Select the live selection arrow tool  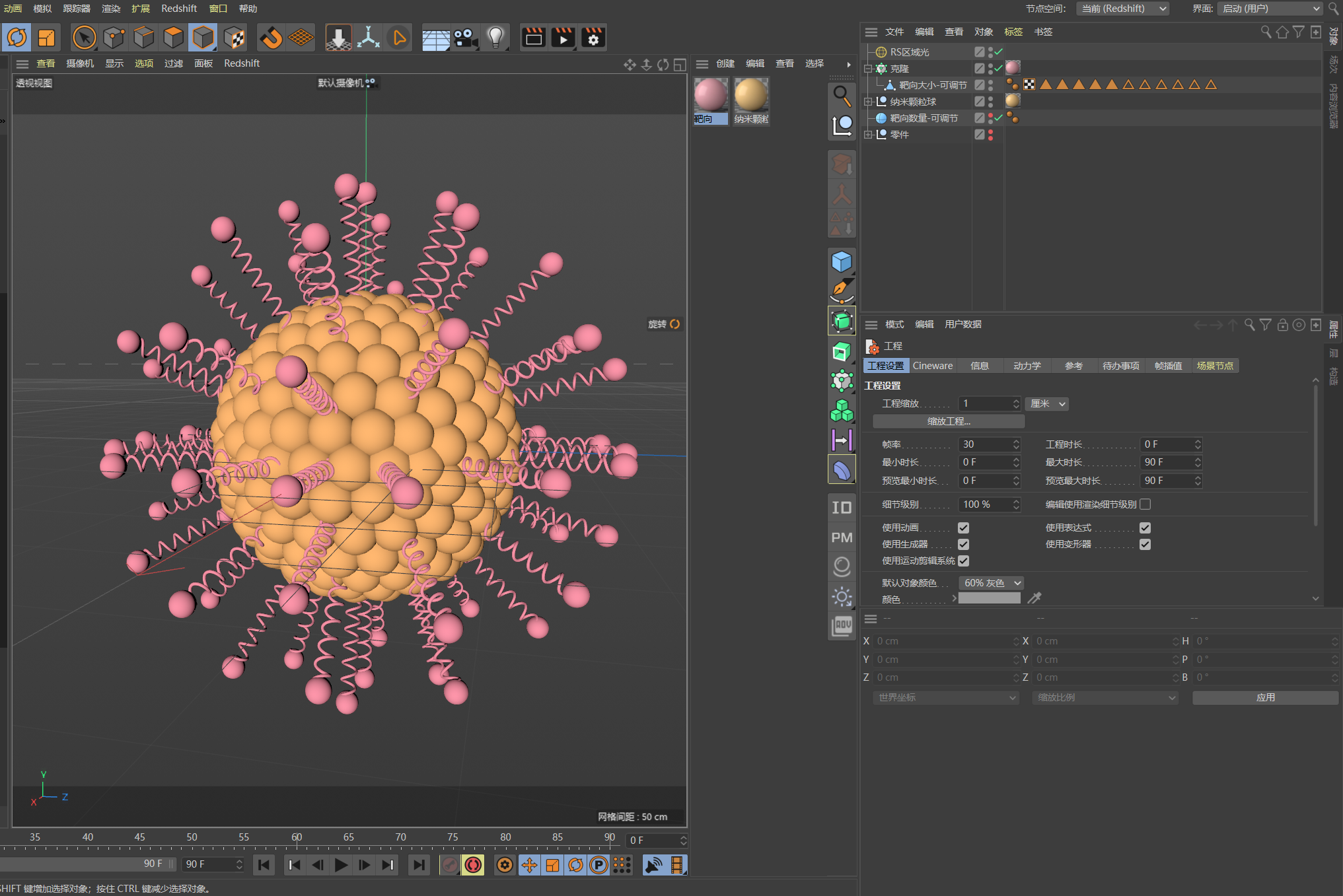(84, 38)
